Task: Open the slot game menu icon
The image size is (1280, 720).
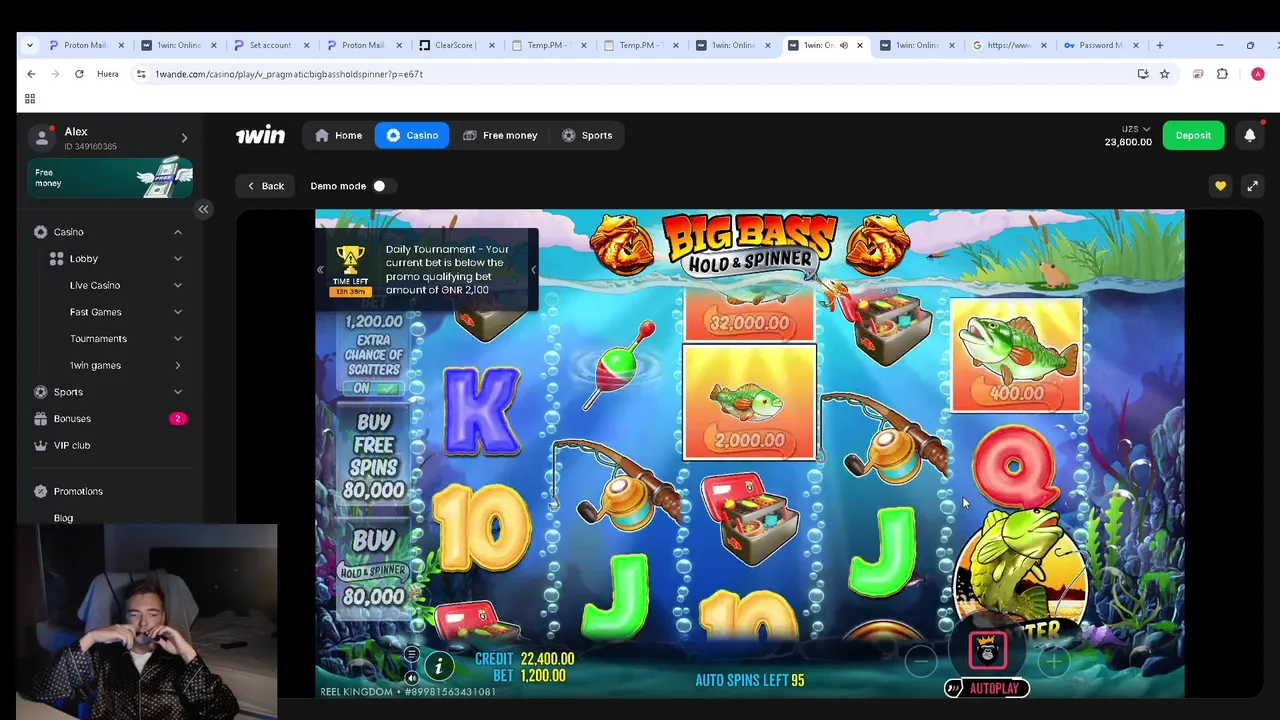Action: point(411,654)
